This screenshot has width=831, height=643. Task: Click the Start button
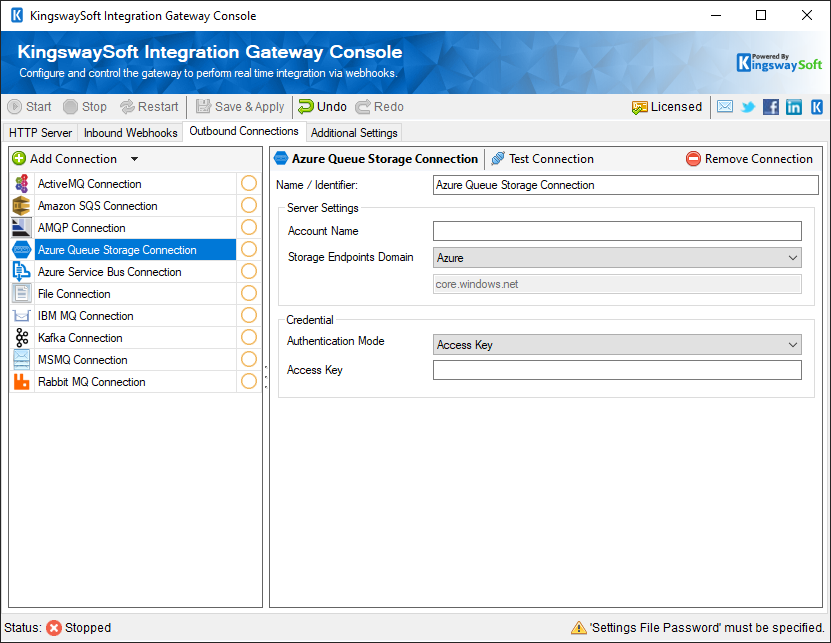(30, 107)
